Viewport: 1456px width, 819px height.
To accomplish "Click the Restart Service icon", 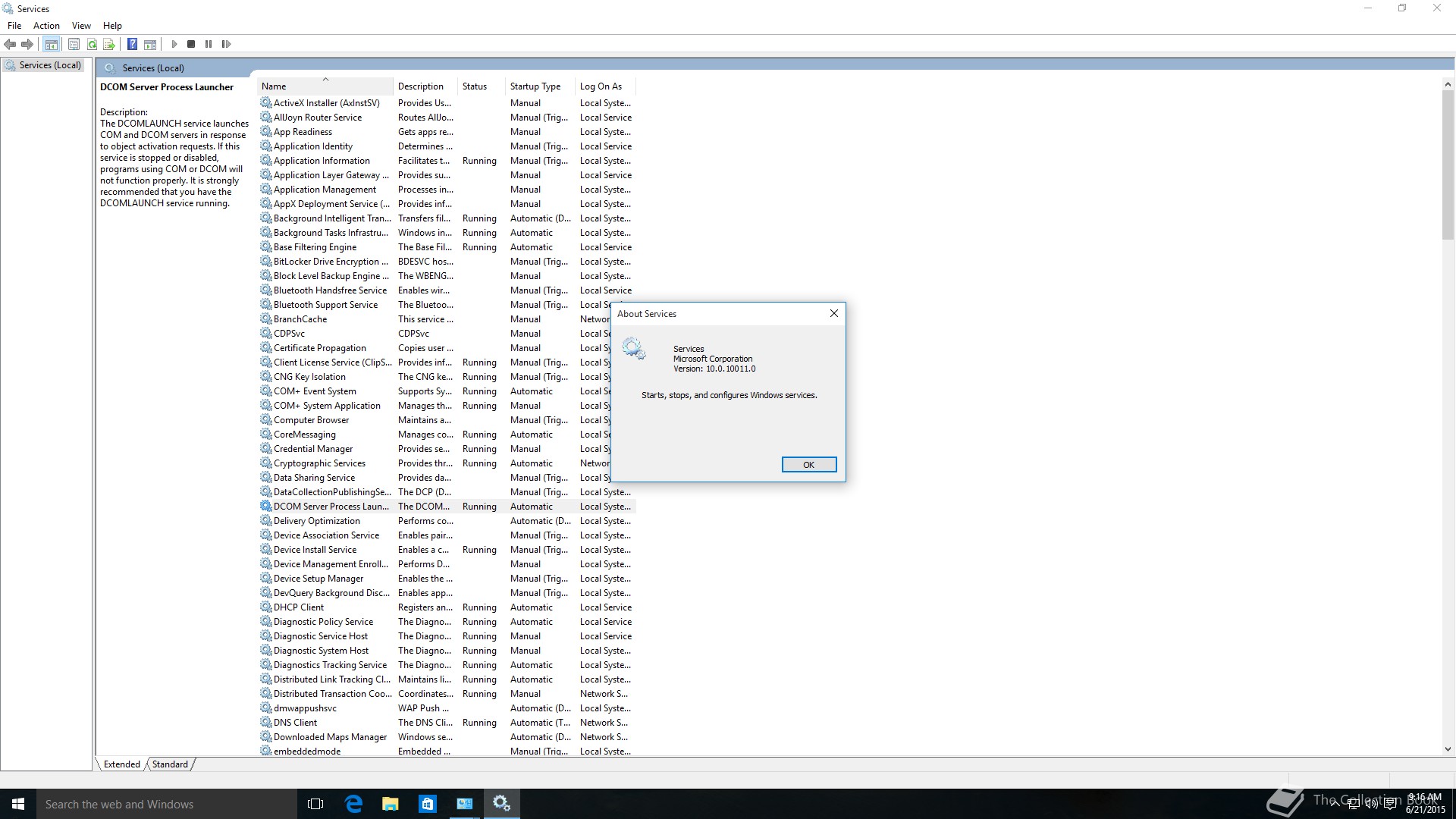I will tap(226, 44).
